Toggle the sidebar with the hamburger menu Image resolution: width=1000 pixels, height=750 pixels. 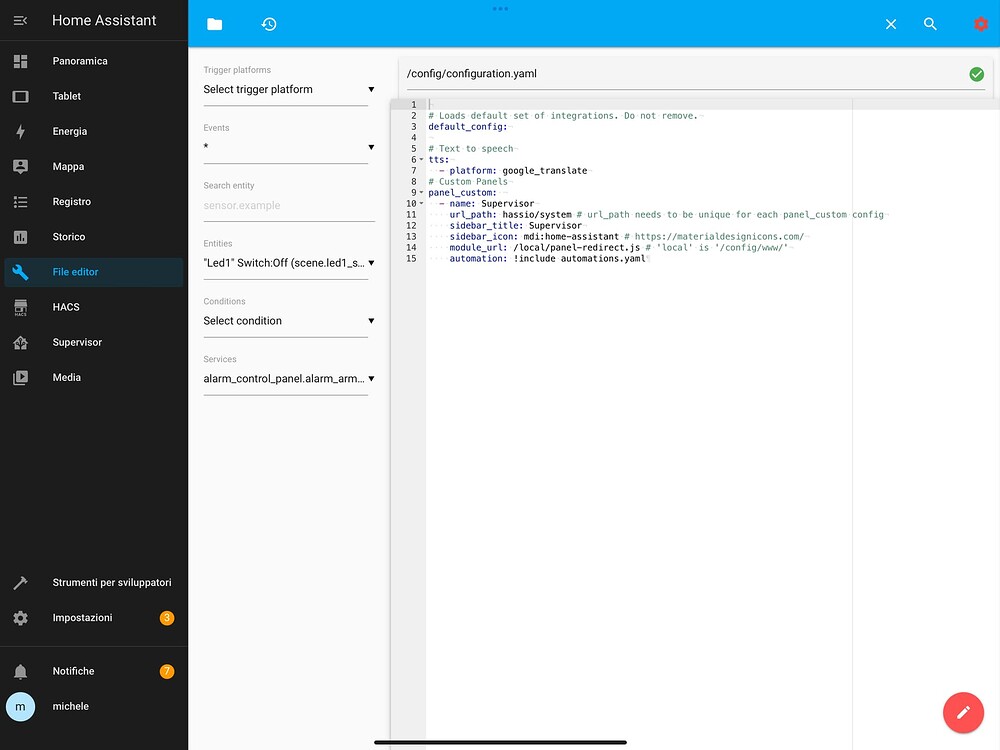pyautogui.click(x=20, y=19)
